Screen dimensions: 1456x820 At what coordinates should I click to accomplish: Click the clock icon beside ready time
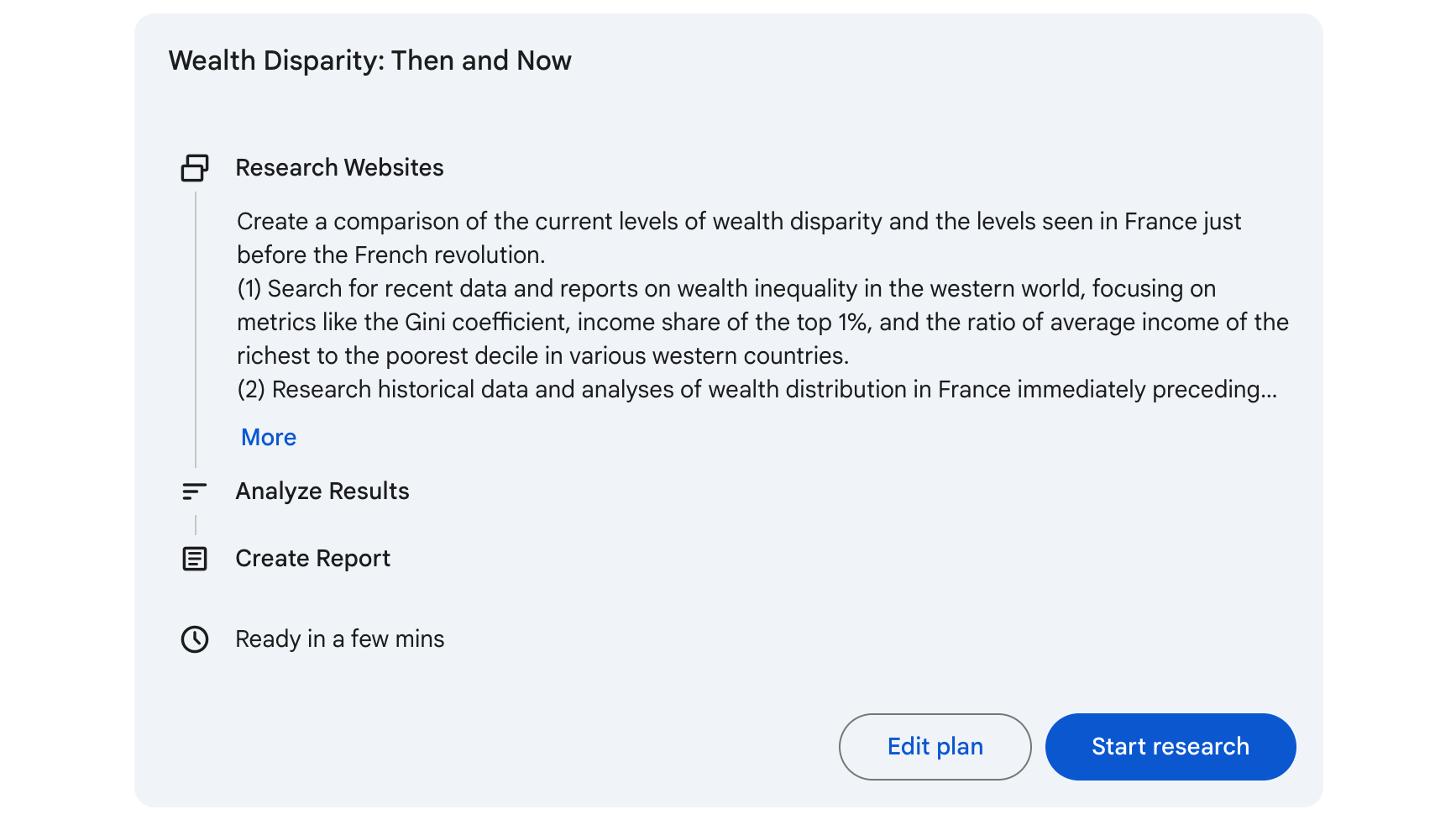point(195,639)
